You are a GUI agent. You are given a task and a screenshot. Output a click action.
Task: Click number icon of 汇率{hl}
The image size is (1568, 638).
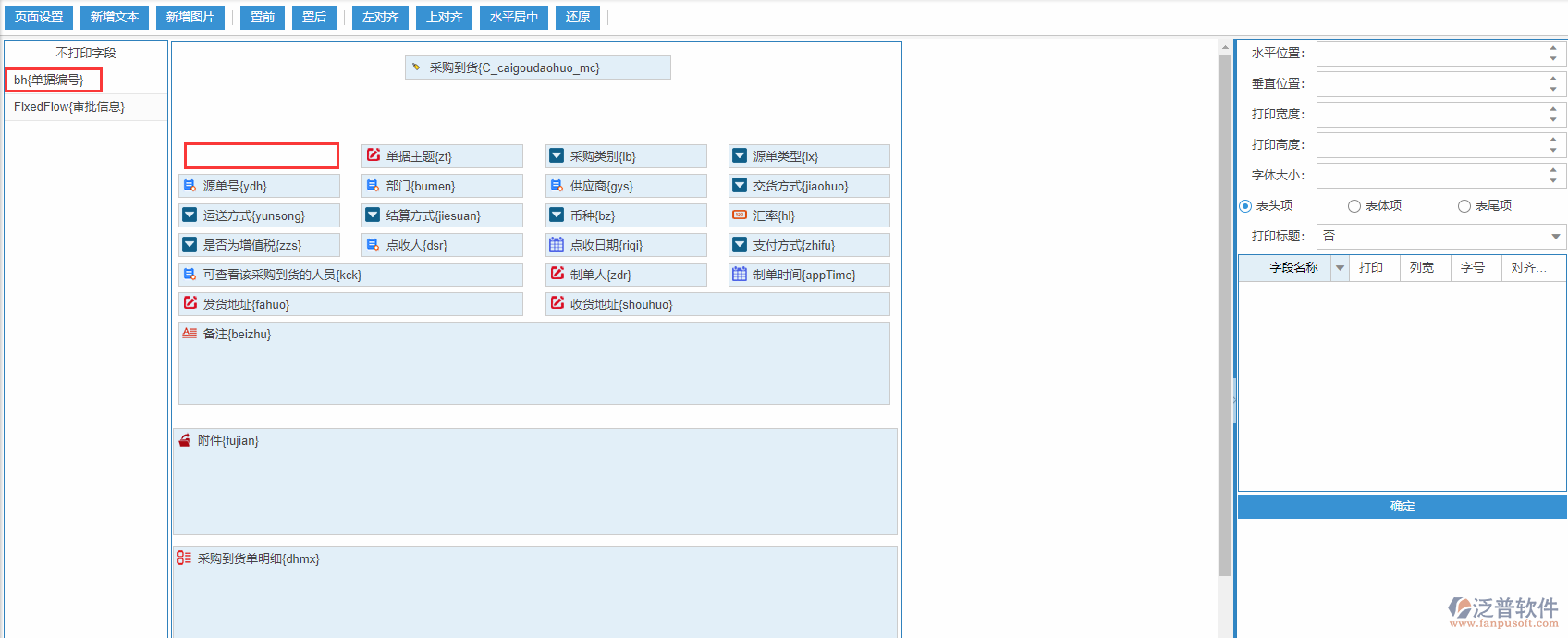[740, 215]
